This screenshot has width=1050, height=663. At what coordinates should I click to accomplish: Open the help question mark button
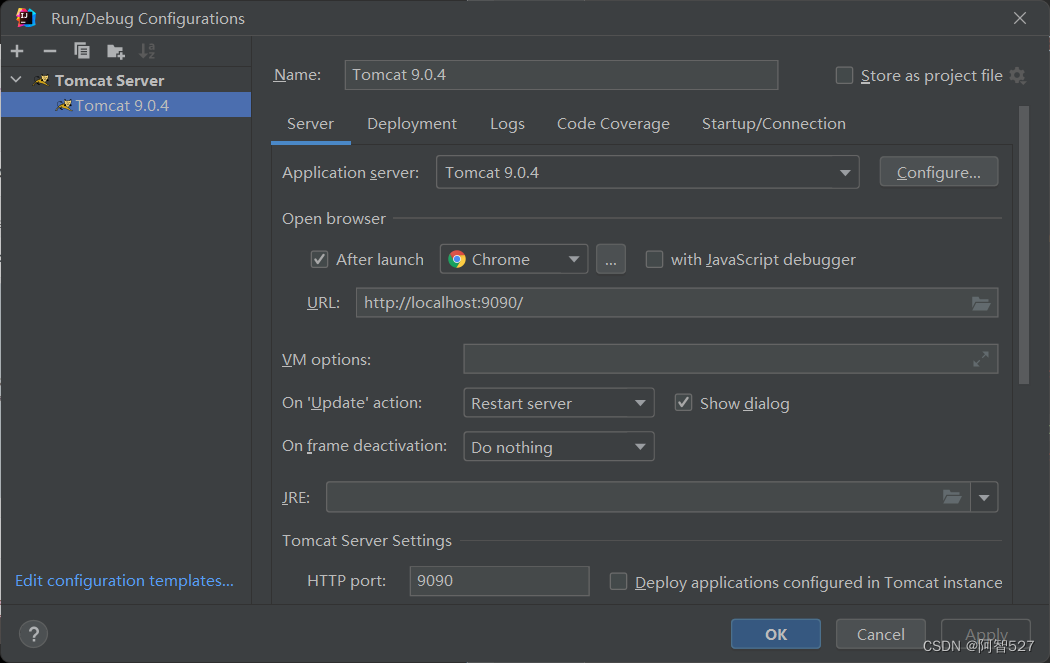(x=33, y=634)
